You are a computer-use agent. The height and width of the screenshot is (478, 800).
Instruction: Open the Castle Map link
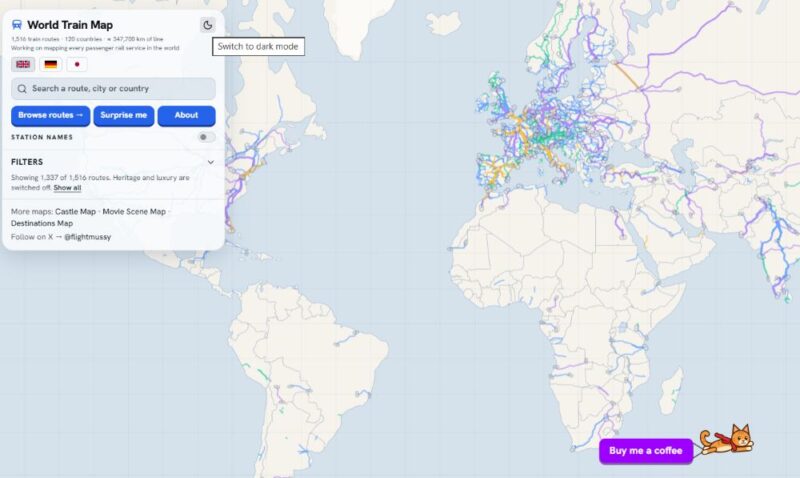76,211
